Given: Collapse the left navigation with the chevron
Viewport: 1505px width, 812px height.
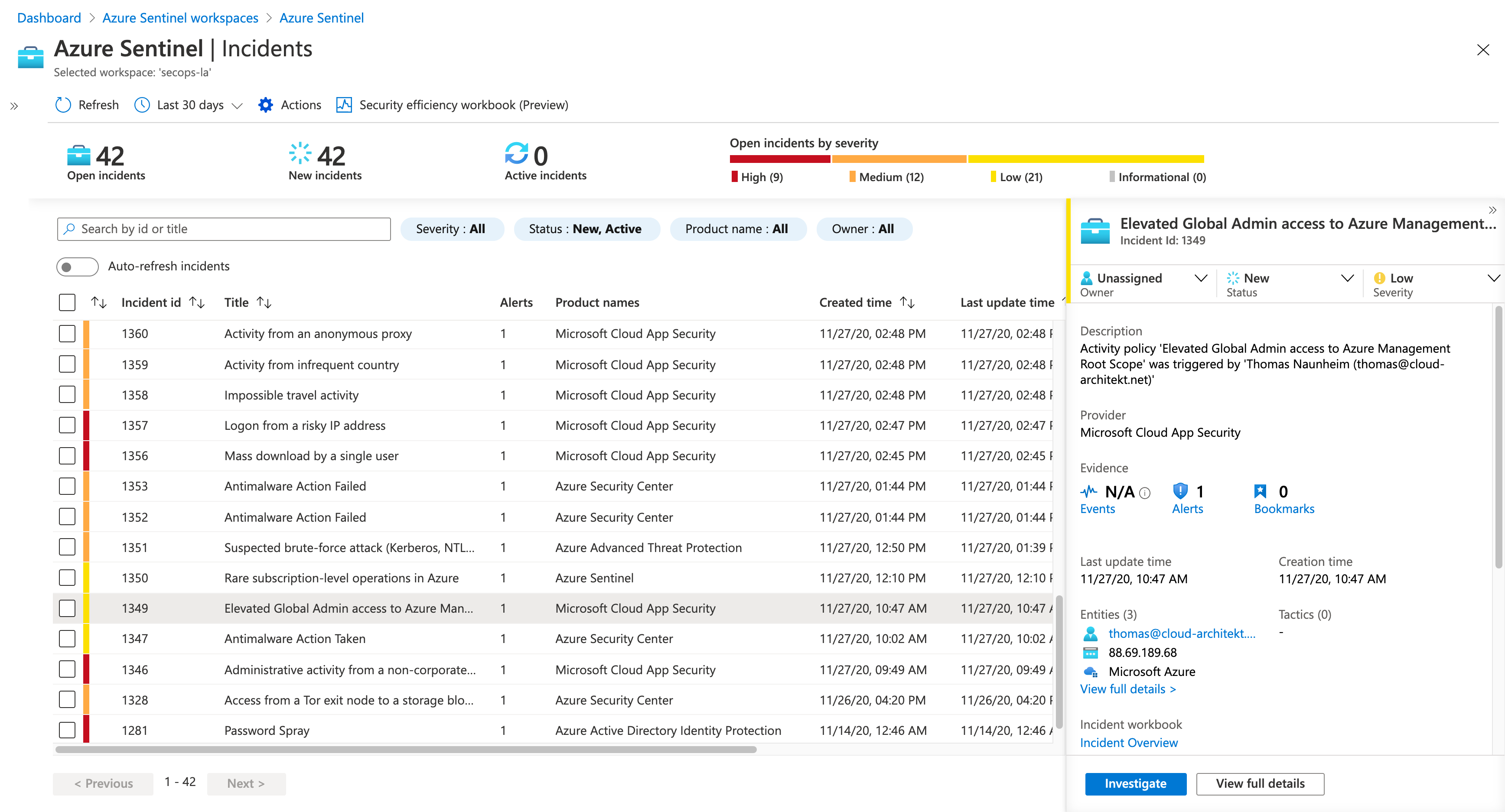Looking at the screenshot, I should (x=14, y=106).
